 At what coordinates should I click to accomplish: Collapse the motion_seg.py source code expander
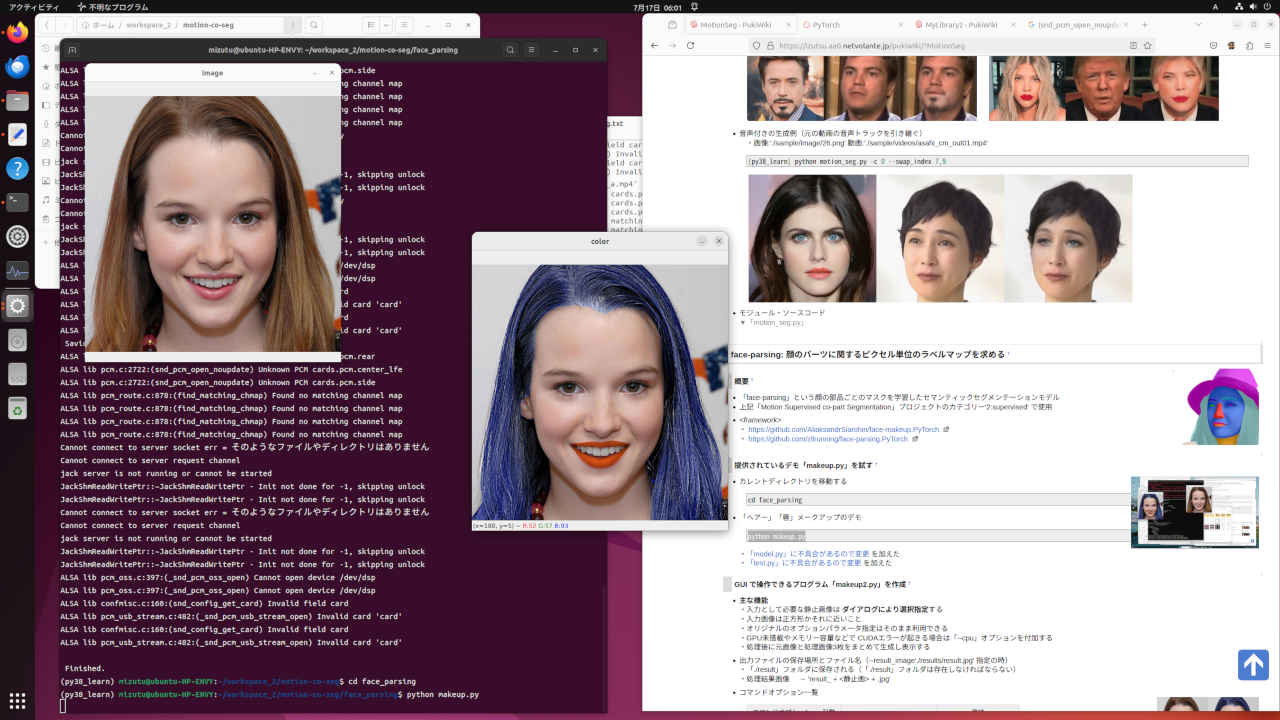point(743,323)
